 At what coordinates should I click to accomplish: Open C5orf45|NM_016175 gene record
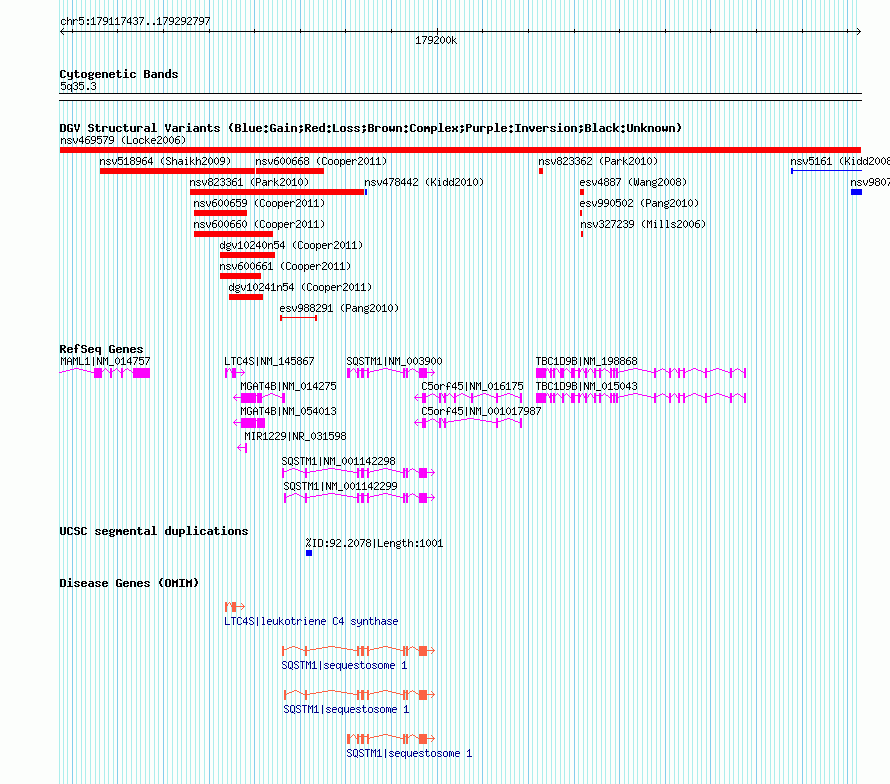click(472, 386)
